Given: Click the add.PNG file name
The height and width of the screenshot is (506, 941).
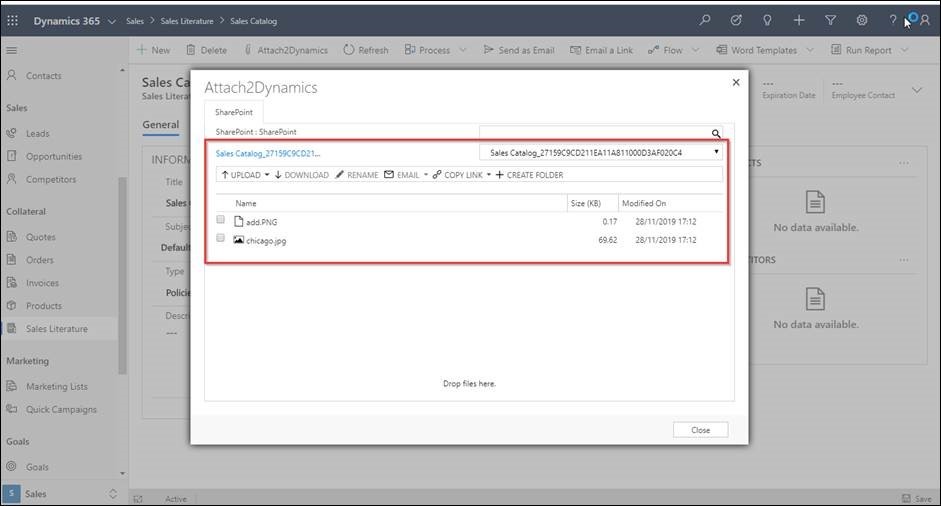Looking at the screenshot, I should 262,222.
